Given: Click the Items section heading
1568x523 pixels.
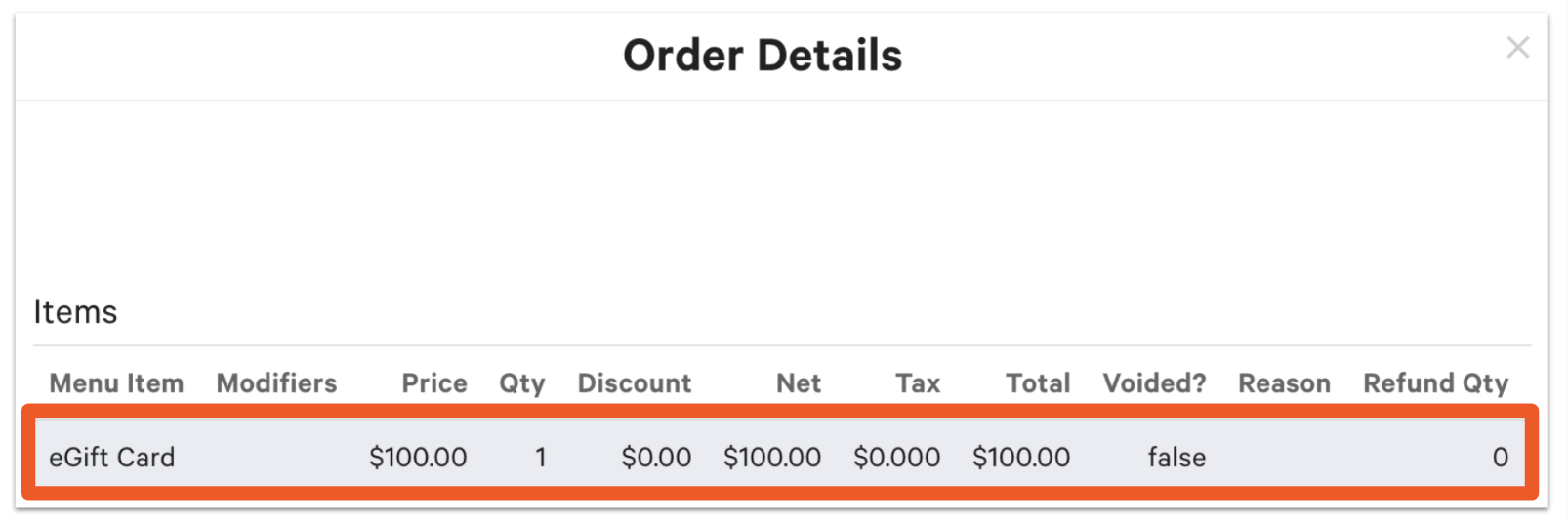Looking at the screenshot, I should pyautogui.click(x=75, y=312).
